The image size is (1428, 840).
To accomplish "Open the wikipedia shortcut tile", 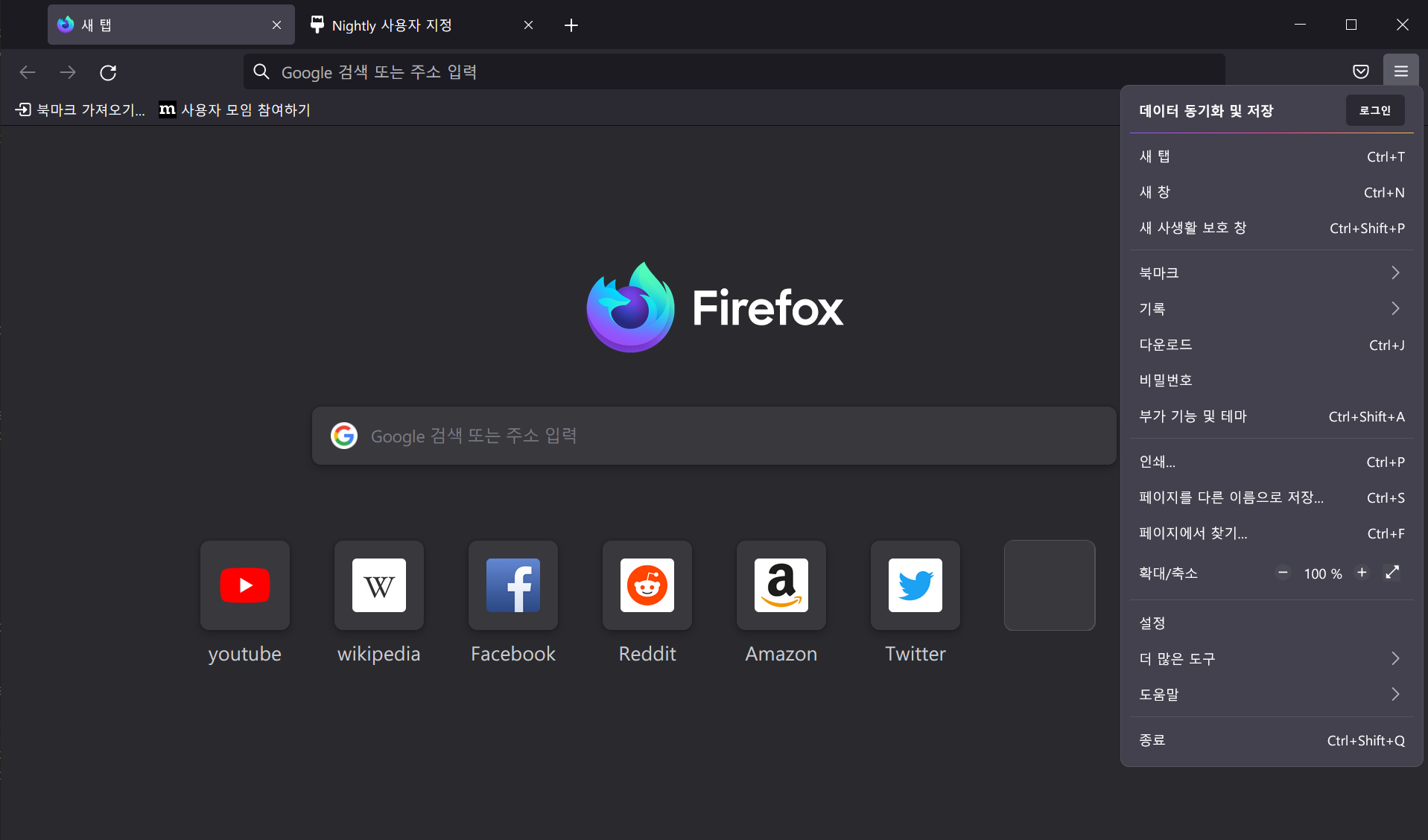I will pyautogui.click(x=379, y=585).
